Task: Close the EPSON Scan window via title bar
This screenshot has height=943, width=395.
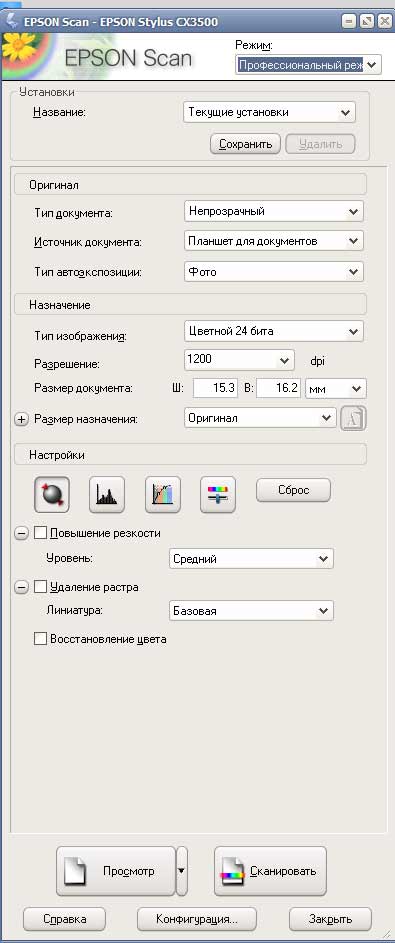Action: [384, 23]
